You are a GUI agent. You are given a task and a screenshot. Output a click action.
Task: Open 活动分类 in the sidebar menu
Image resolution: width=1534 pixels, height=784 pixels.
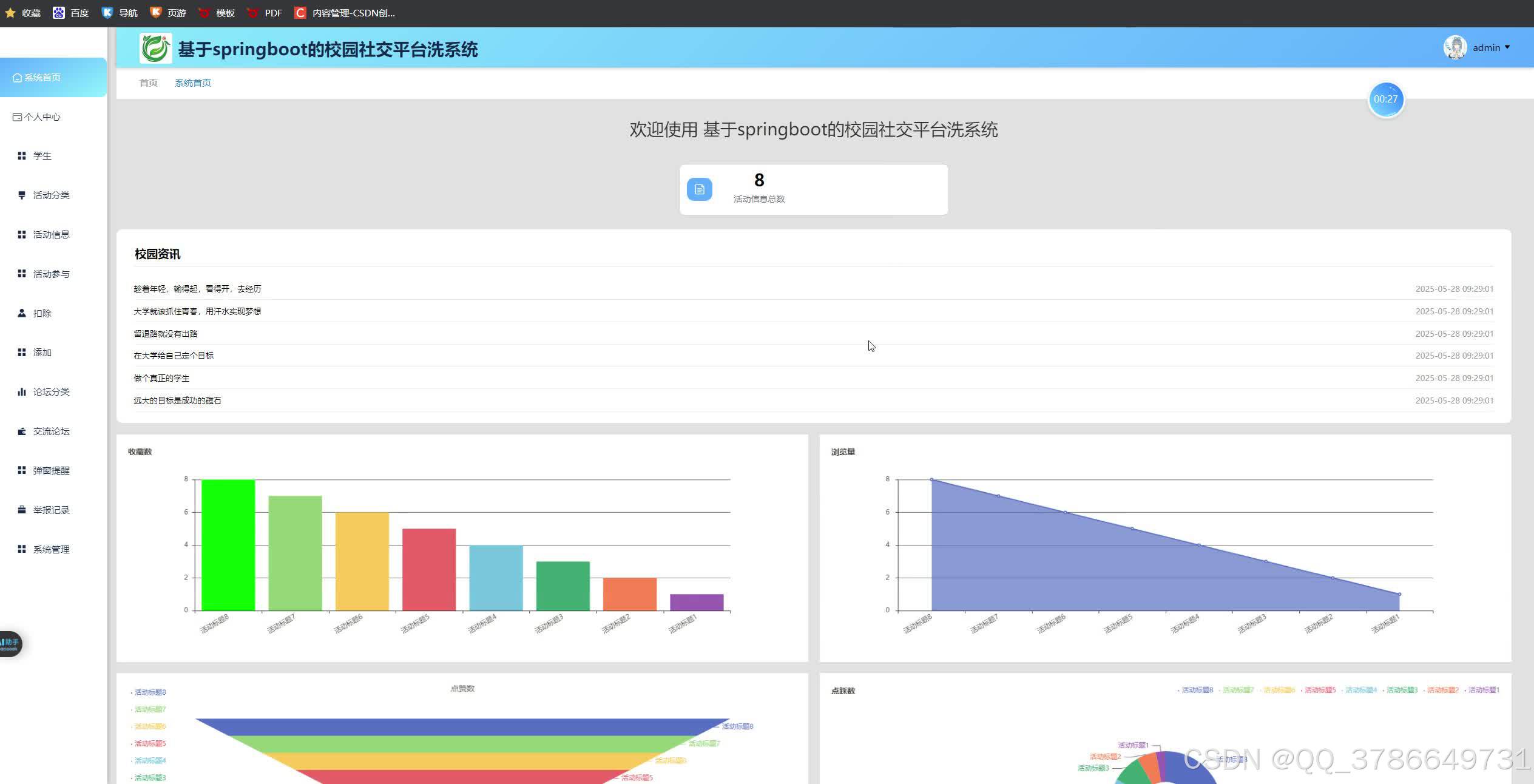[x=51, y=195]
